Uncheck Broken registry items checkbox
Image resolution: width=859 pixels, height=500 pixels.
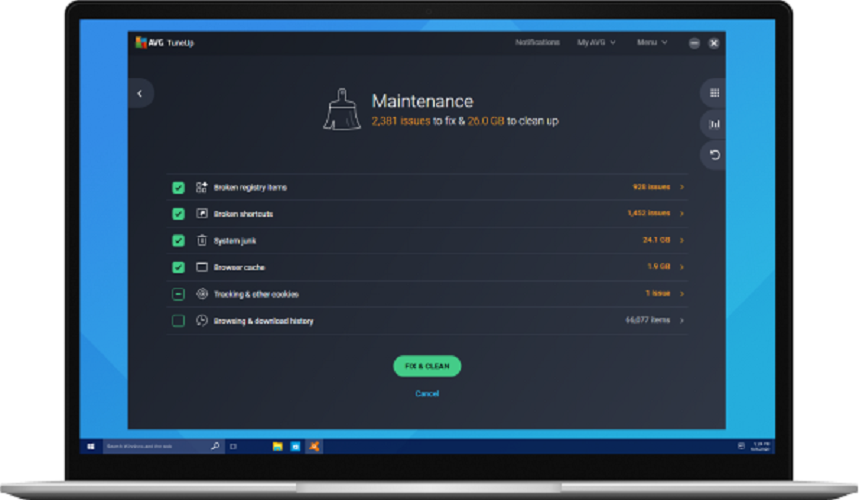pos(178,187)
